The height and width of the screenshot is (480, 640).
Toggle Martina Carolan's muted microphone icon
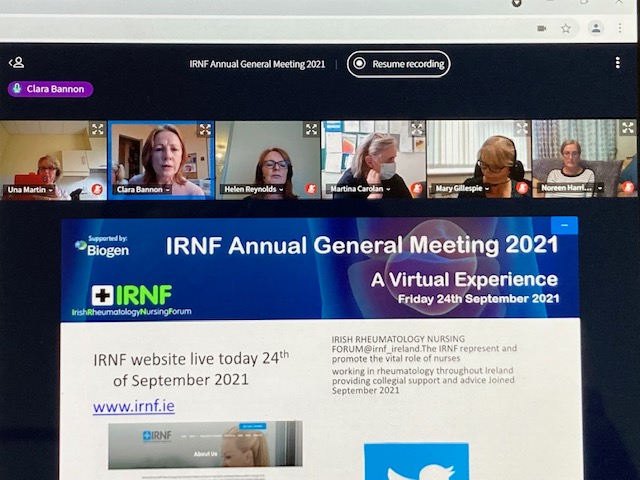point(416,188)
